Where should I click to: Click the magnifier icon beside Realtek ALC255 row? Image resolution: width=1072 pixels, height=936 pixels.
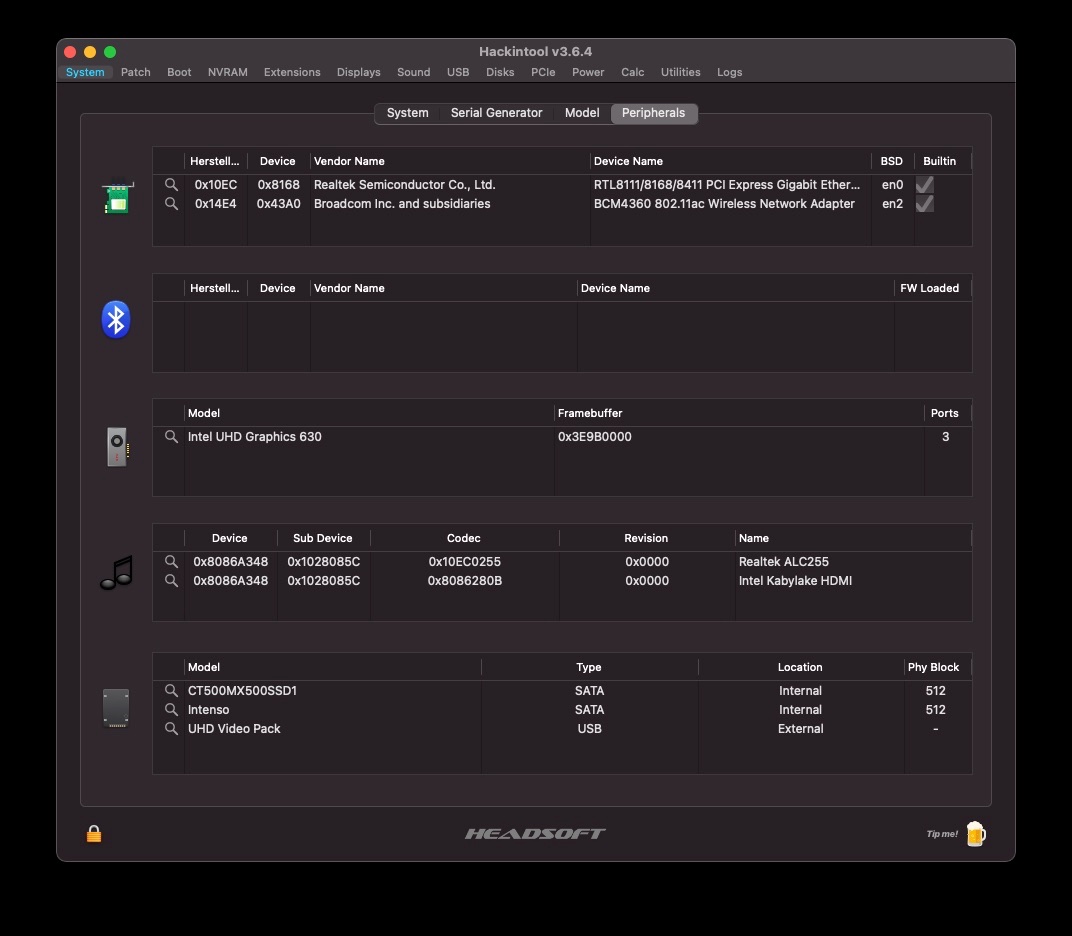click(171, 561)
